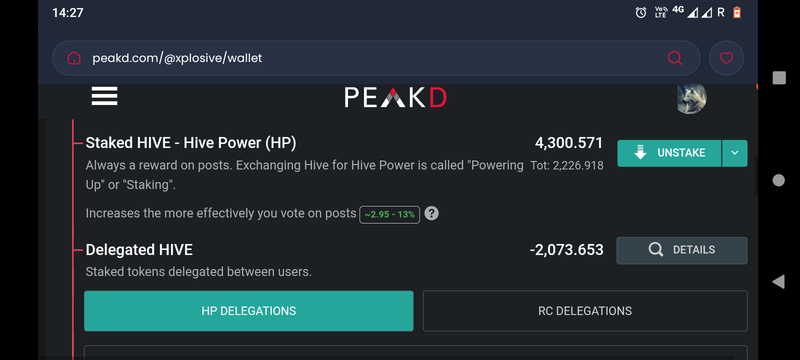Click the ~2.95 - 13% APR badge

(390, 214)
